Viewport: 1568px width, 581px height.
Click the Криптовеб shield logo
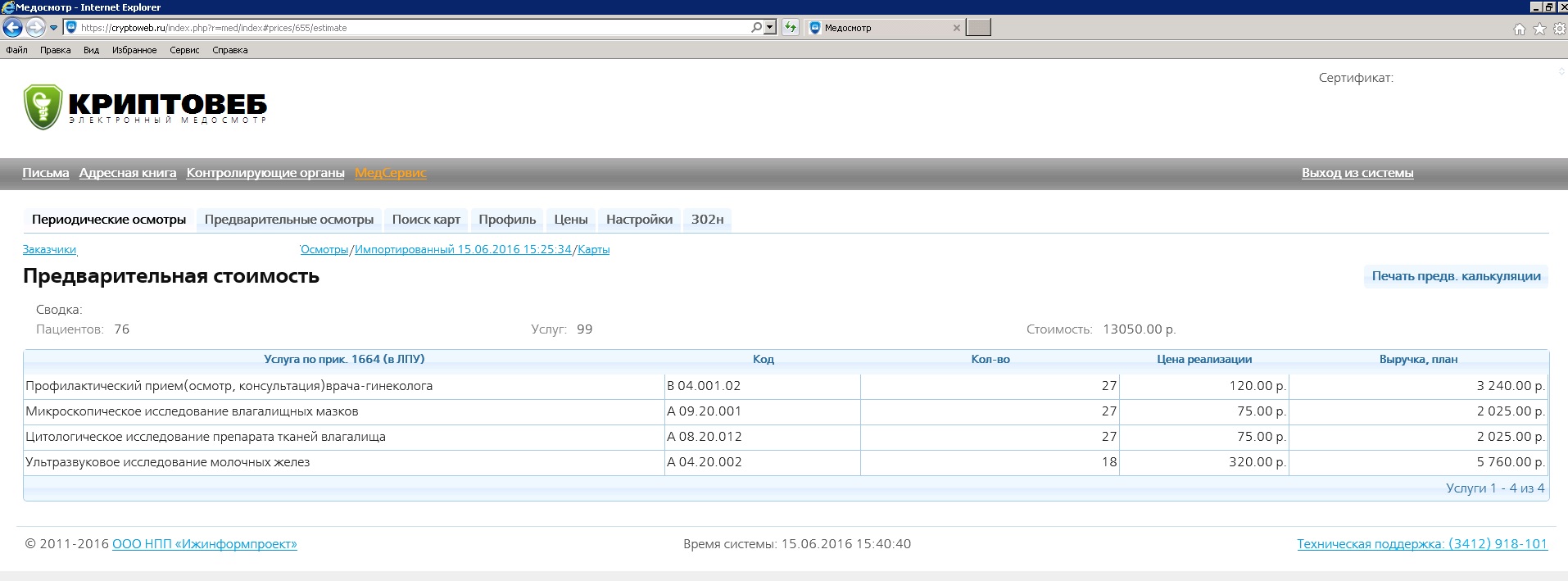coord(43,107)
